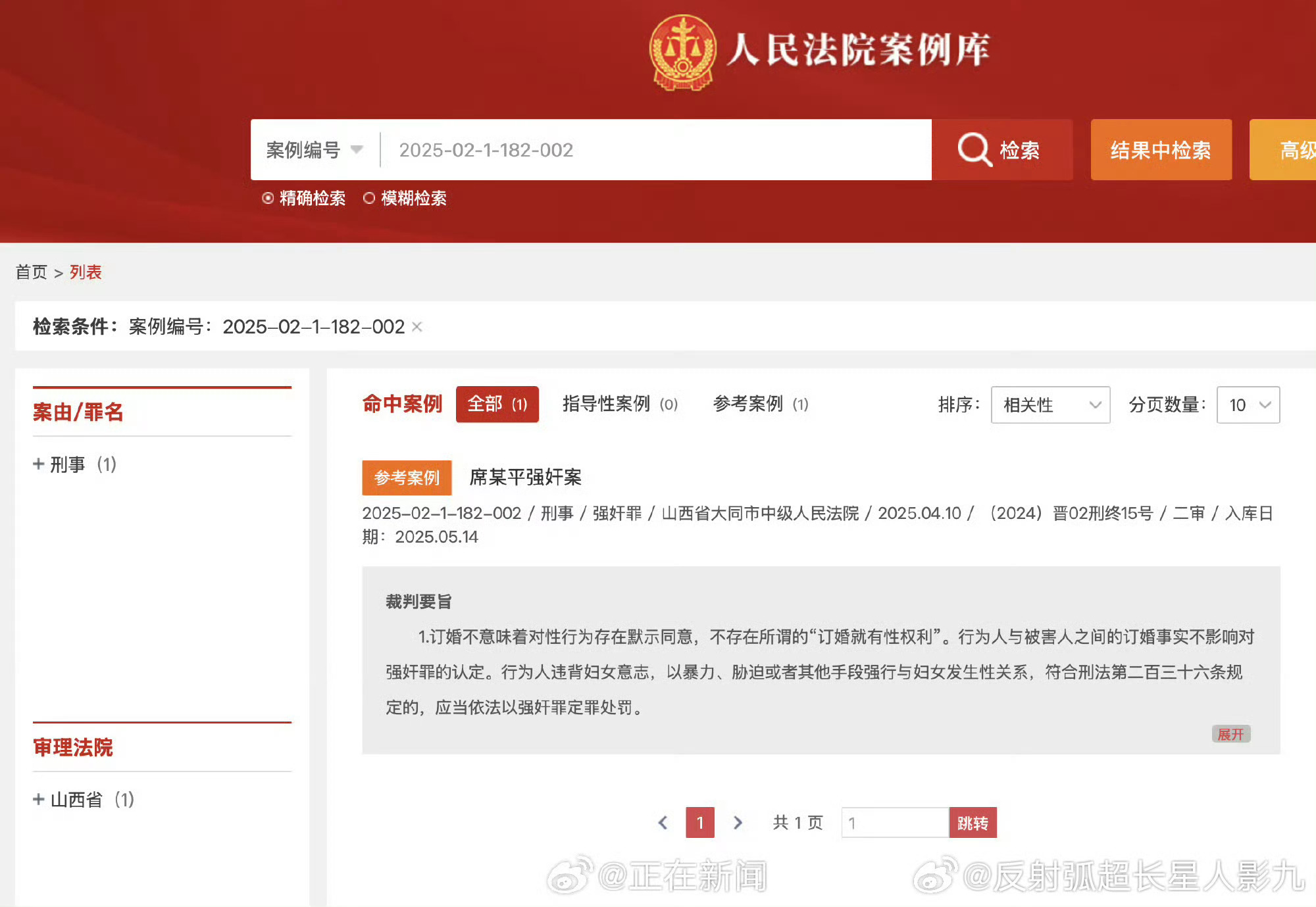The image size is (1316, 907).
Task: Click the 跳转 page jump button
Action: 973,822
